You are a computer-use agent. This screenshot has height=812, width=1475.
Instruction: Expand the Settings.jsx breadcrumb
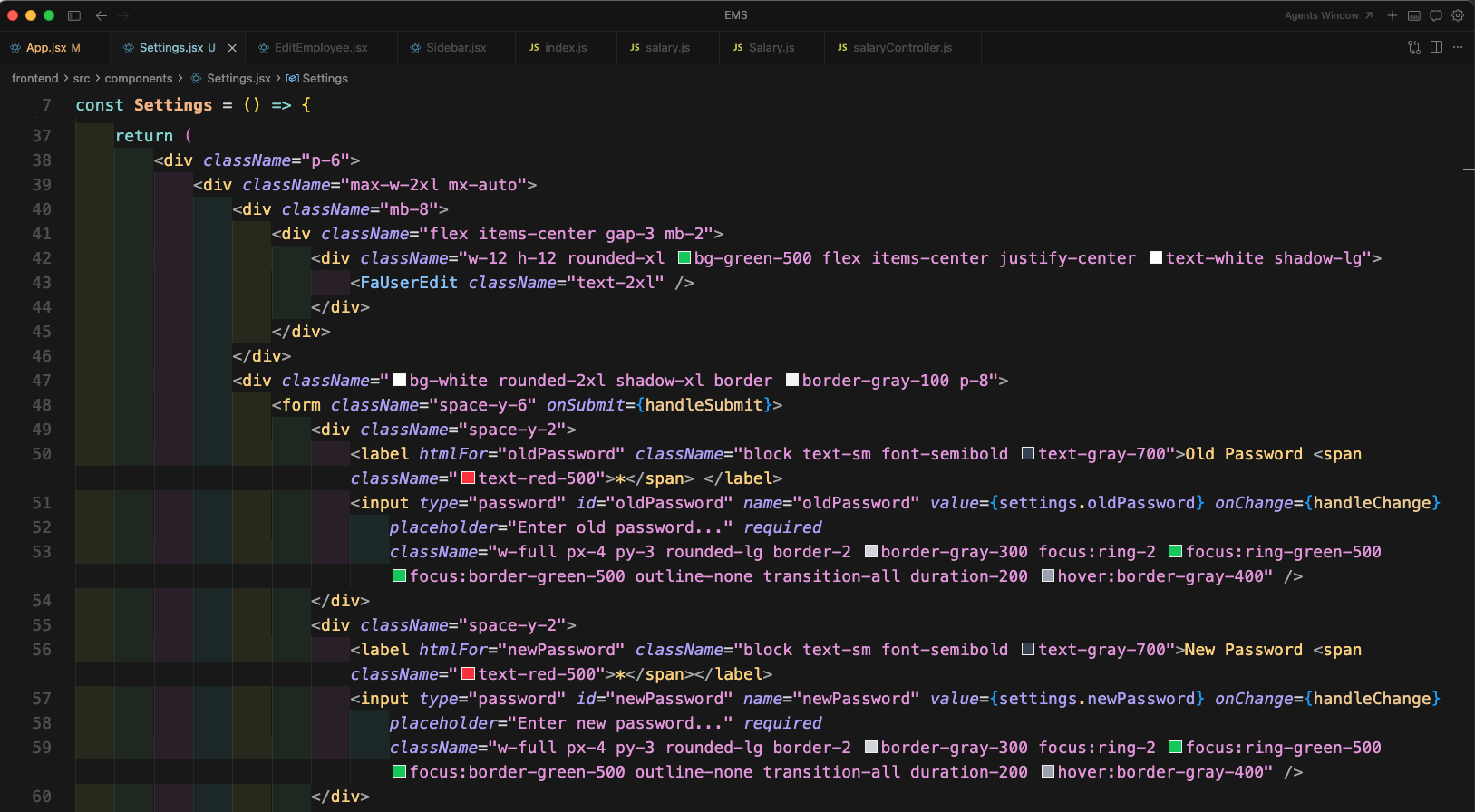[x=238, y=79]
